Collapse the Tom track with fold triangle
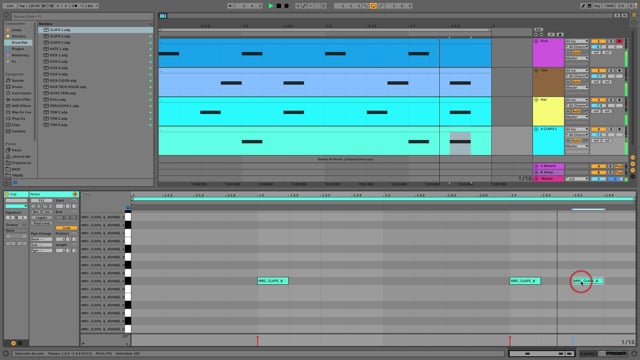Viewport: 640px width, 360px height. pos(536,71)
